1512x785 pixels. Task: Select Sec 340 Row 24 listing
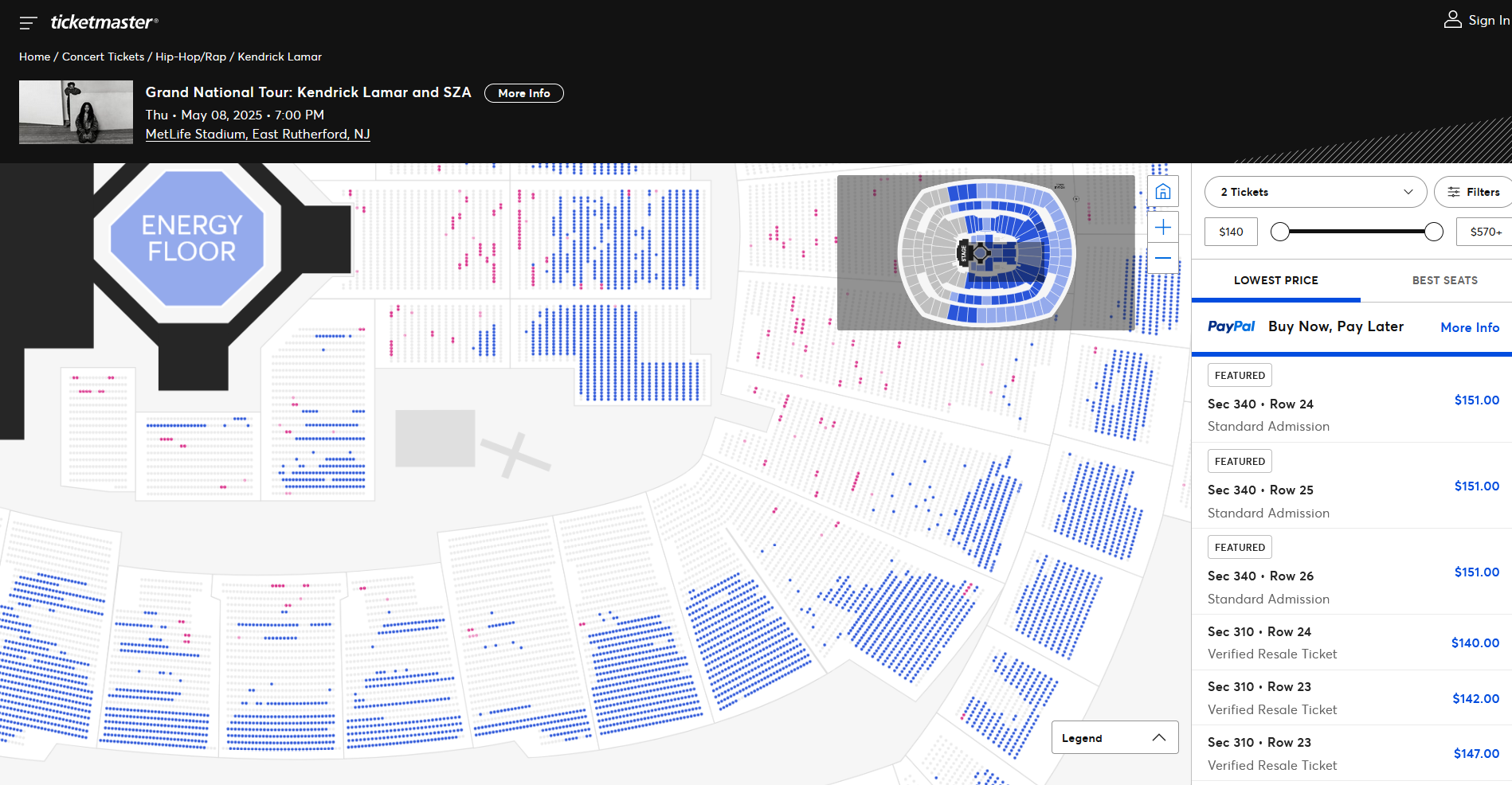[1352, 400]
